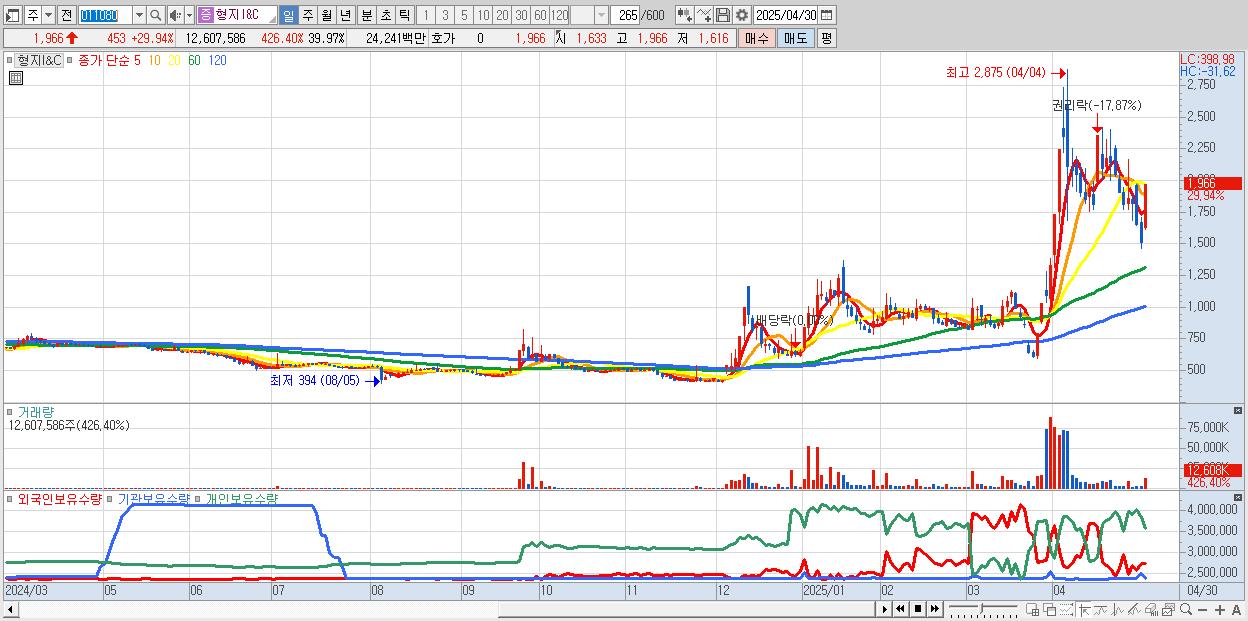Click the 전 button in the toolbar
This screenshot has width=1248, height=621.
[x=66, y=15]
